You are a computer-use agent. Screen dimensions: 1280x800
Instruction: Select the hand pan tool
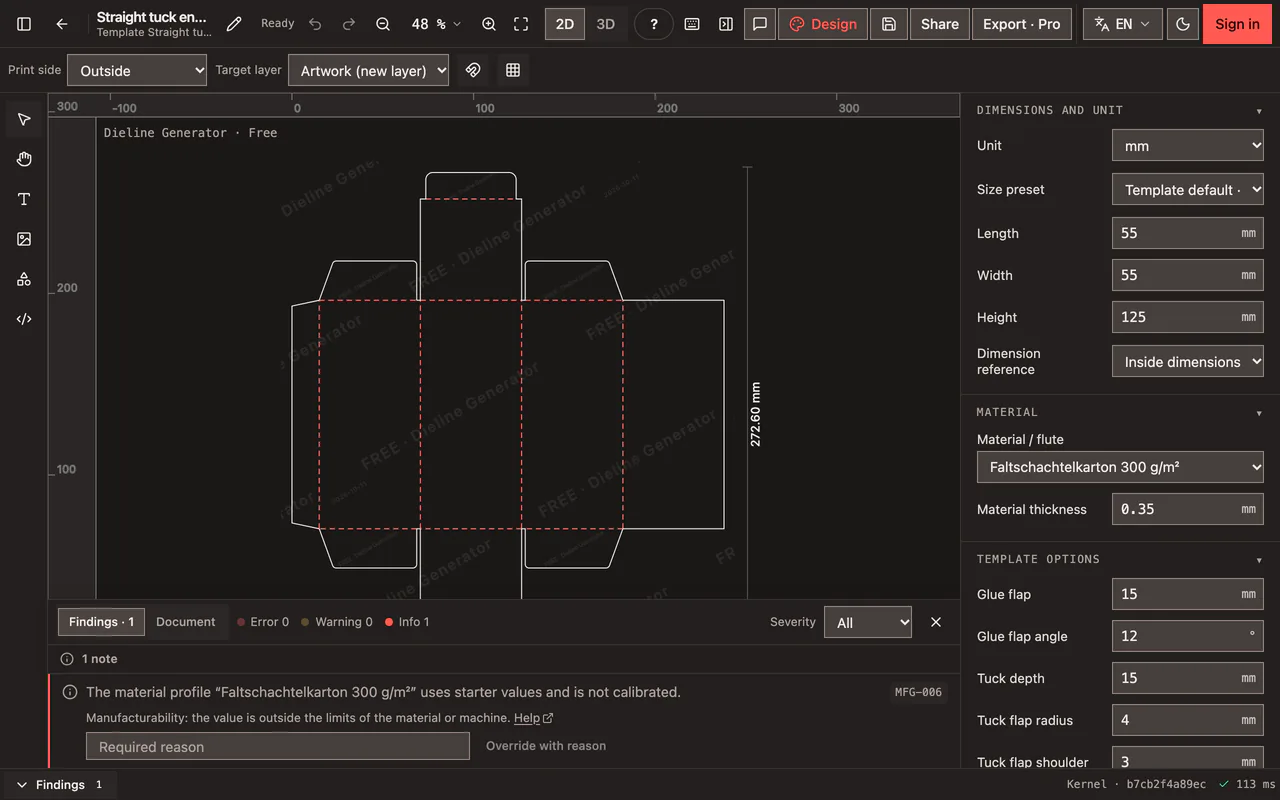(x=24, y=159)
